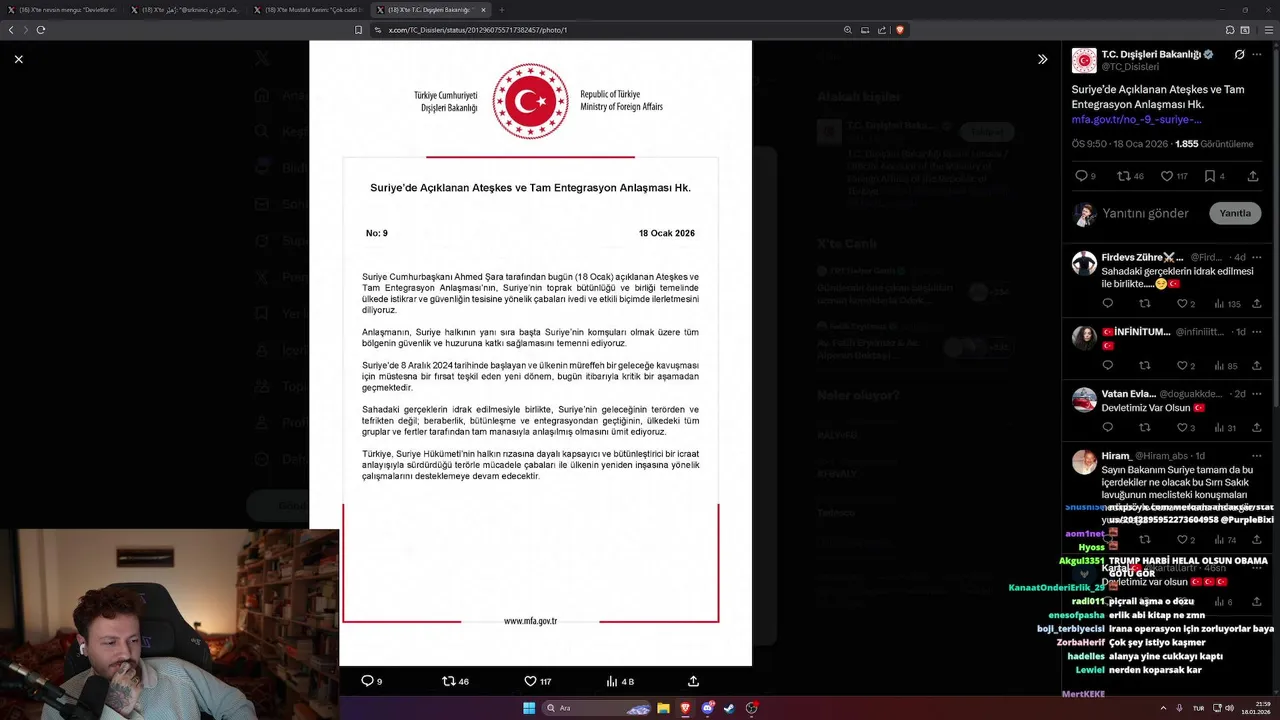Share the ministry tweet from sidebar
1280x720 pixels.
[x=1252, y=176]
